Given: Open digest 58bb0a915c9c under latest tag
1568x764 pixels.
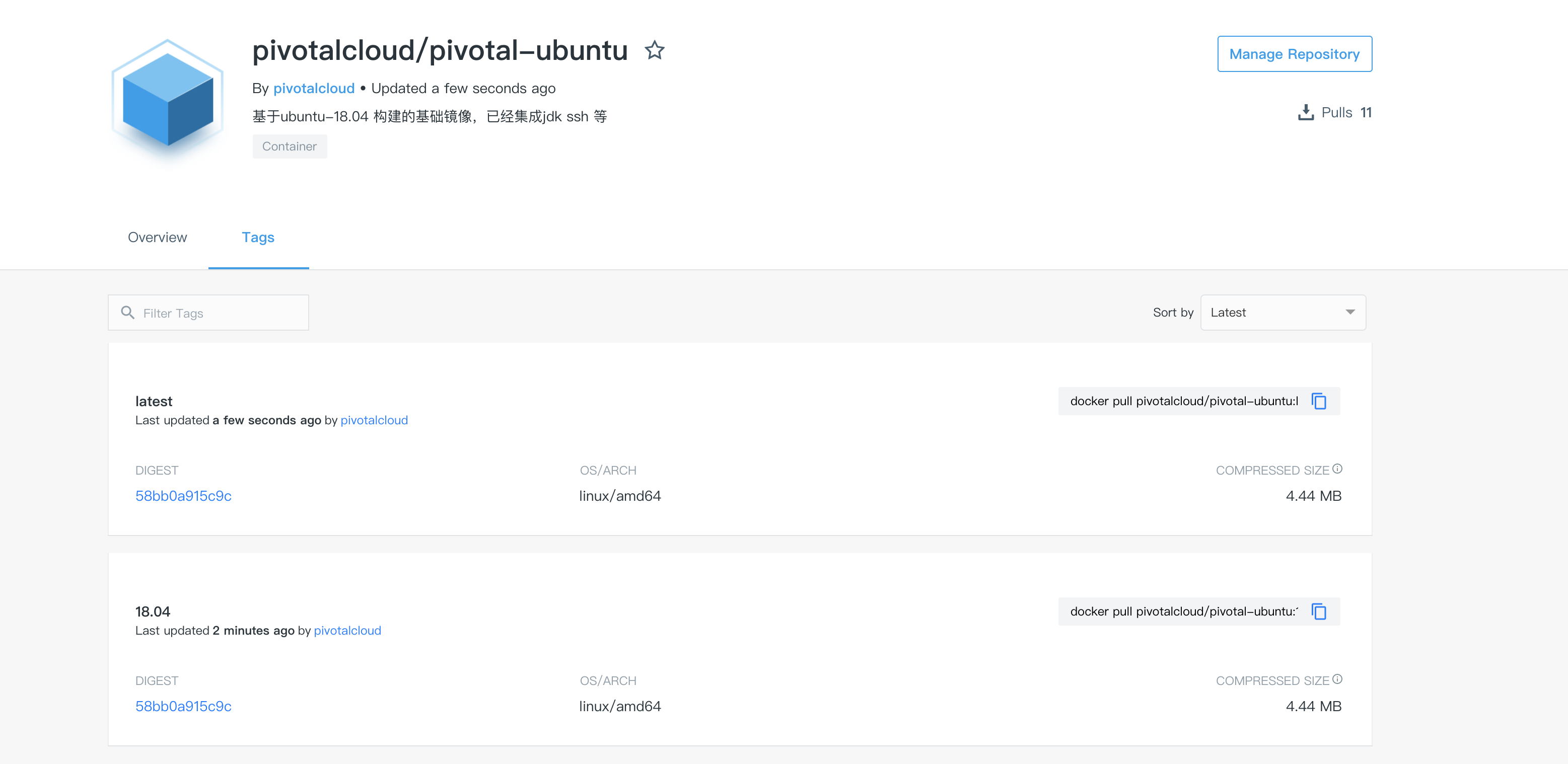Looking at the screenshot, I should 183,496.
